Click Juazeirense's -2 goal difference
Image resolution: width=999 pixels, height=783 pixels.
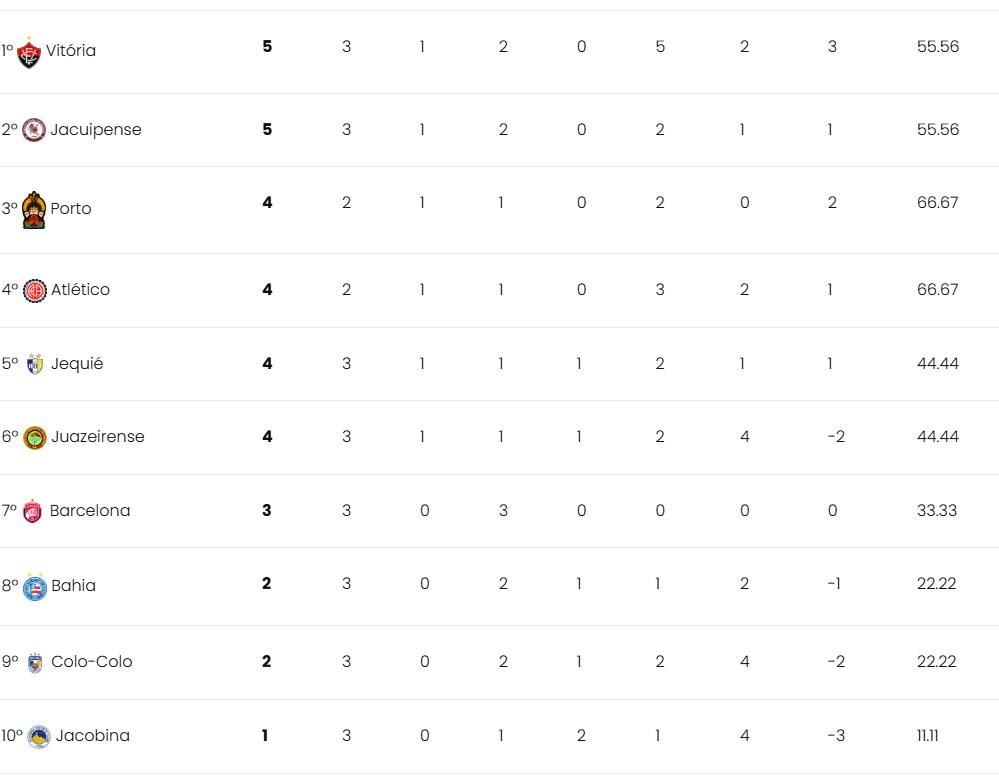pos(836,436)
